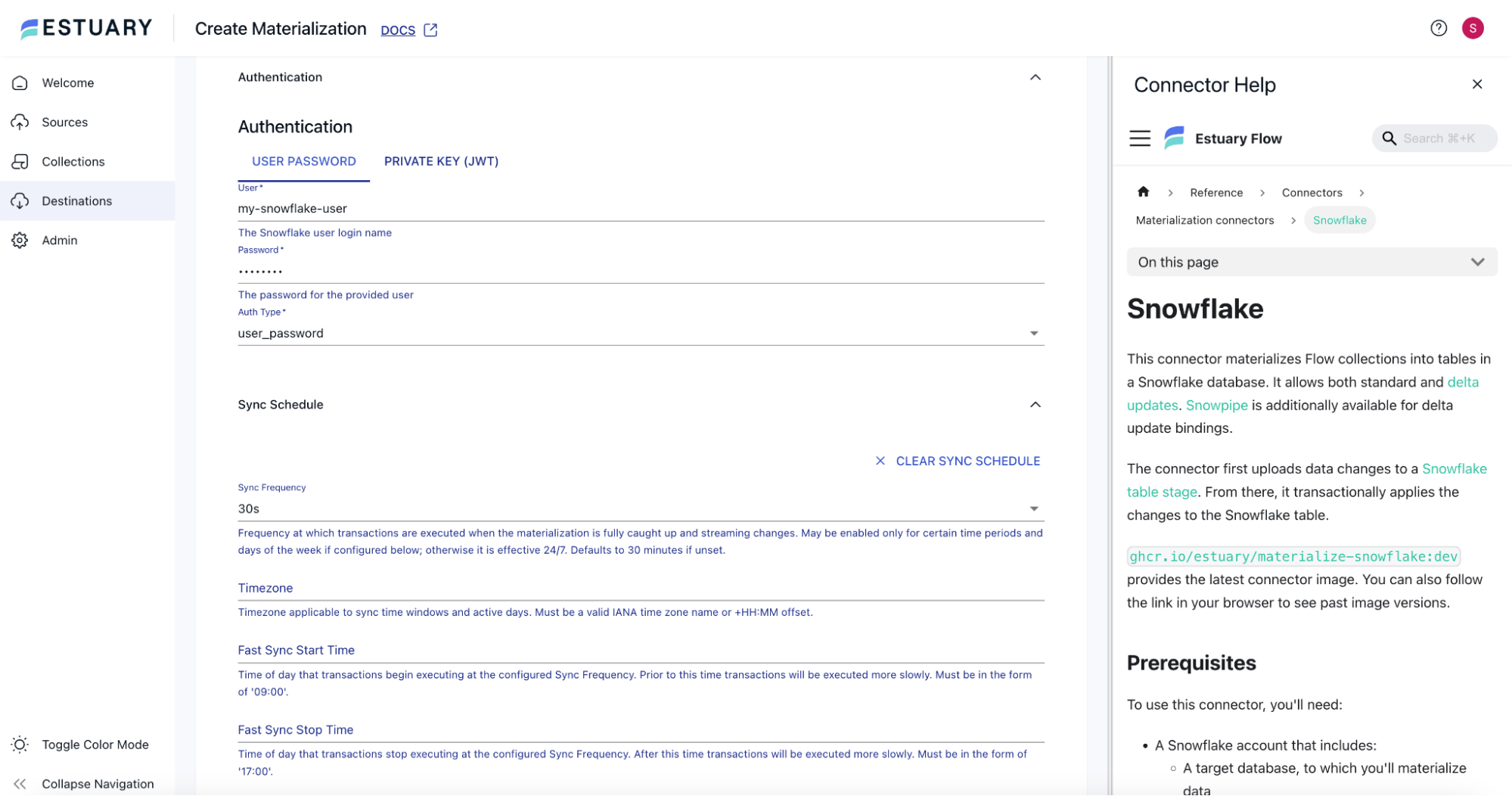Click the X icon beside Clear Sync Schedule
The width and height of the screenshot is (1512, 796).
coord(880,461)
